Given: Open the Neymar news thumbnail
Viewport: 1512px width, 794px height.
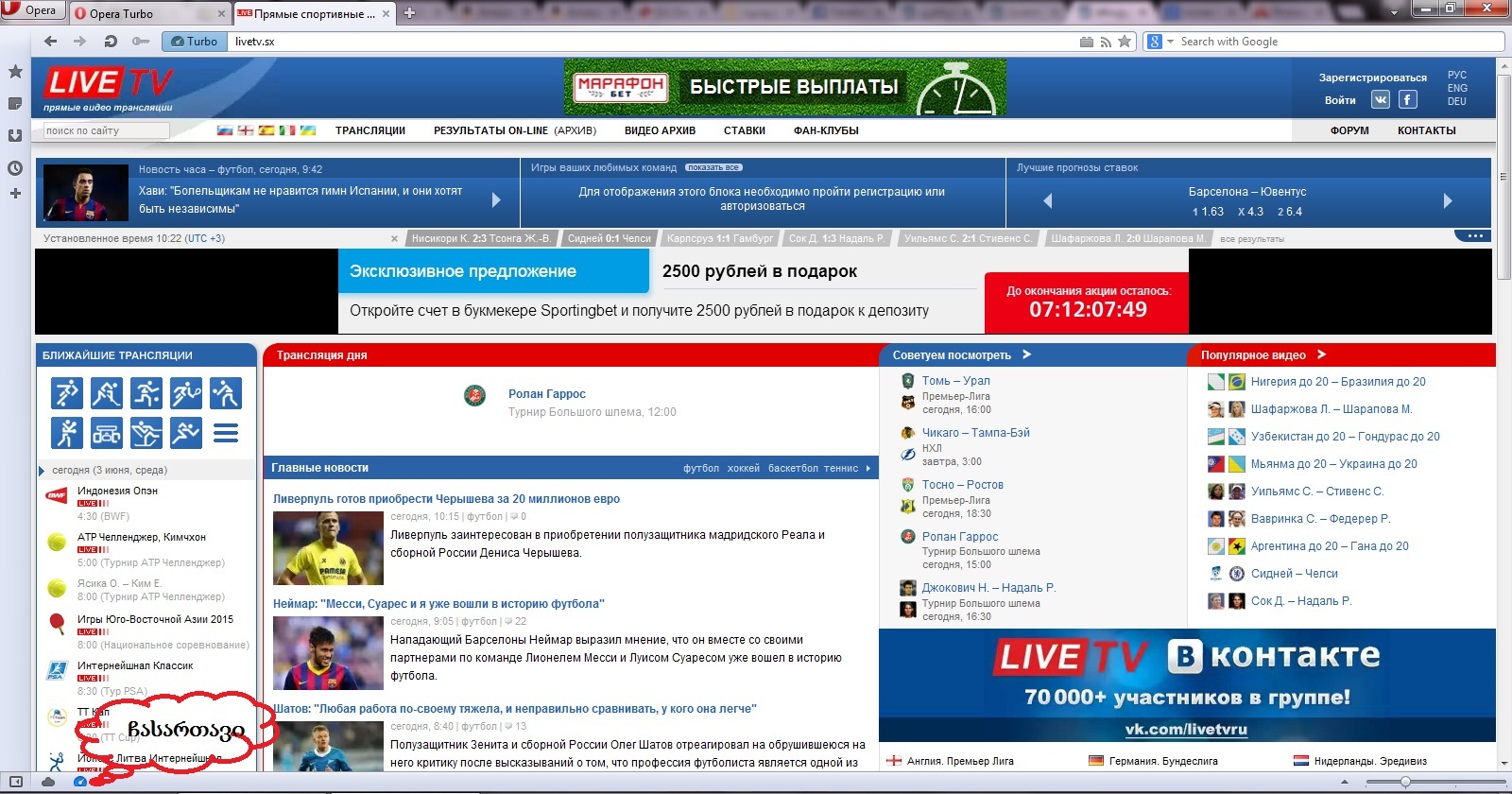Looking at the screenshot, I should [328, 653].
